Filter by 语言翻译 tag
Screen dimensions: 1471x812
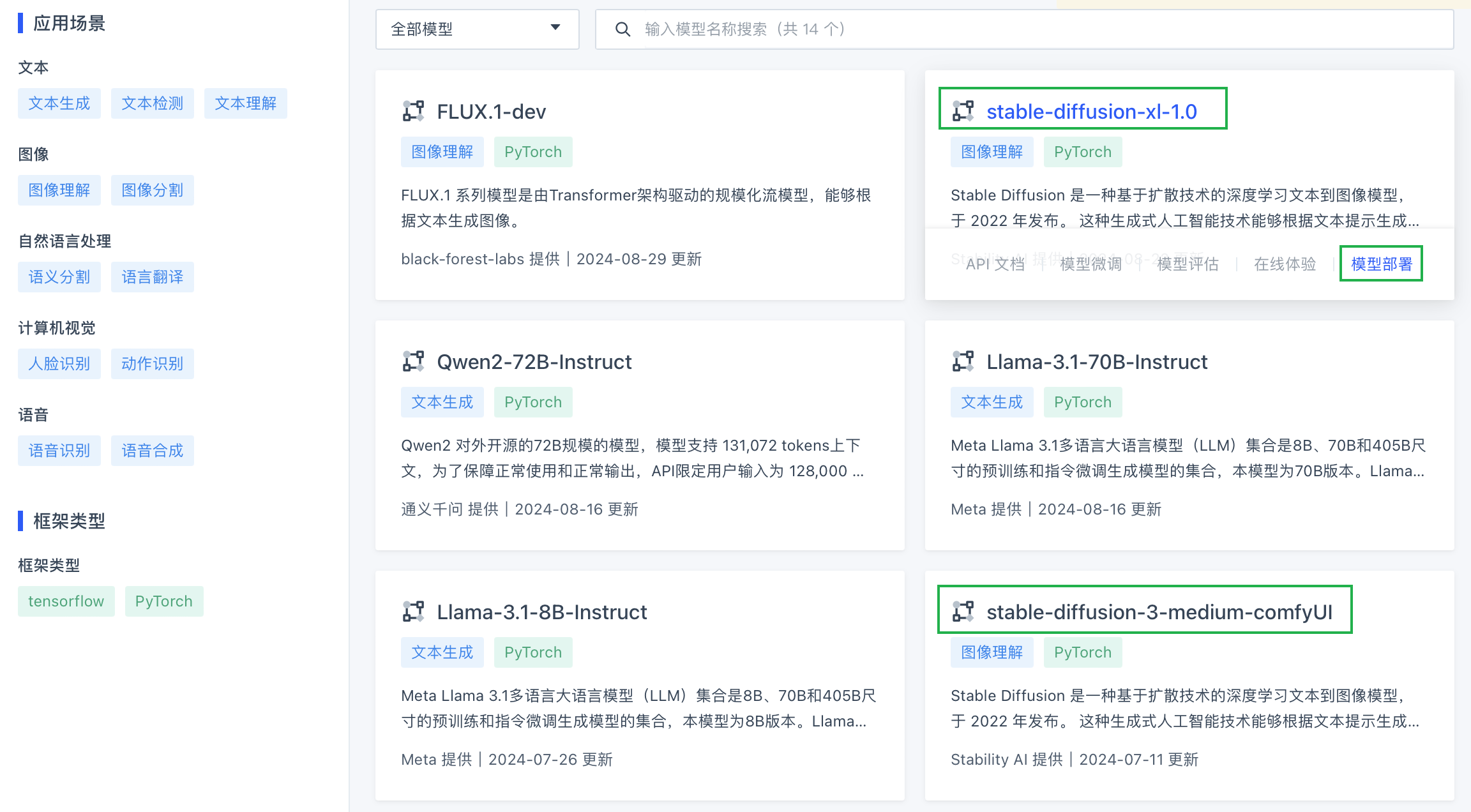click(153, 277)
